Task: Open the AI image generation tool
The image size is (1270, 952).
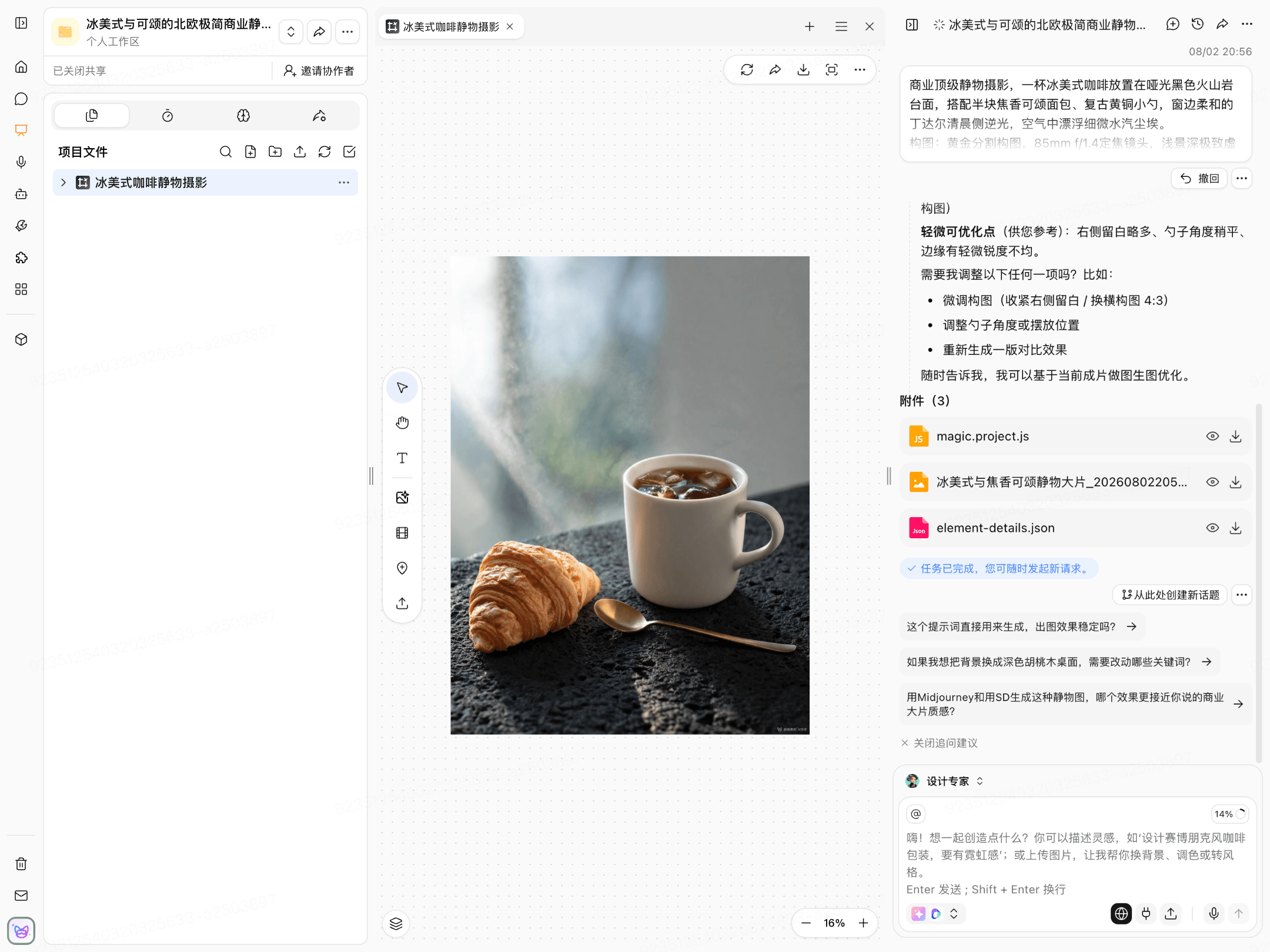Action: (x=402, y=498)
